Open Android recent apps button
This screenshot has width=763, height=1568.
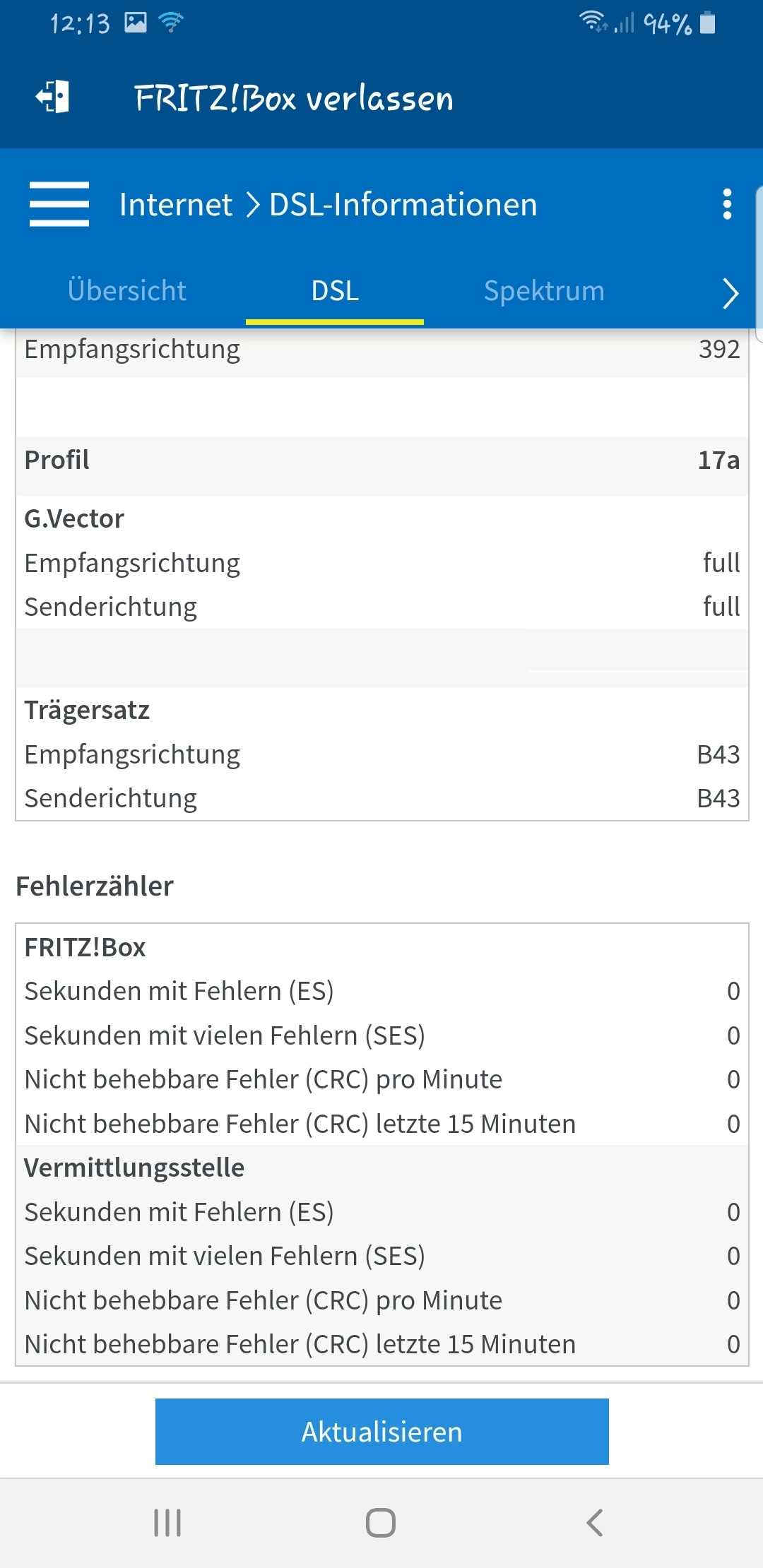(167, 1522)
